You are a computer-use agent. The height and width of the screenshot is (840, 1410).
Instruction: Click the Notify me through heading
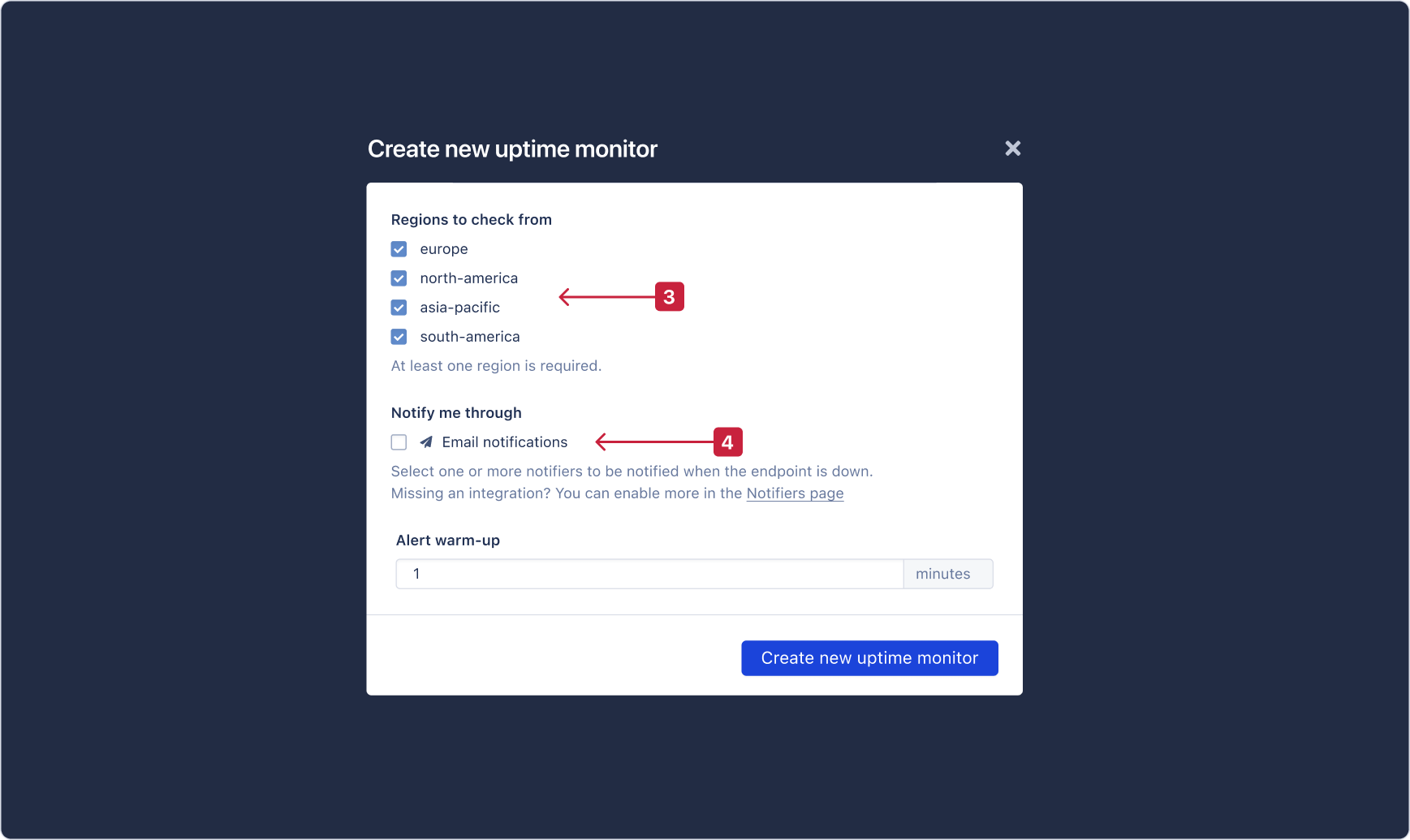(456, 412)
